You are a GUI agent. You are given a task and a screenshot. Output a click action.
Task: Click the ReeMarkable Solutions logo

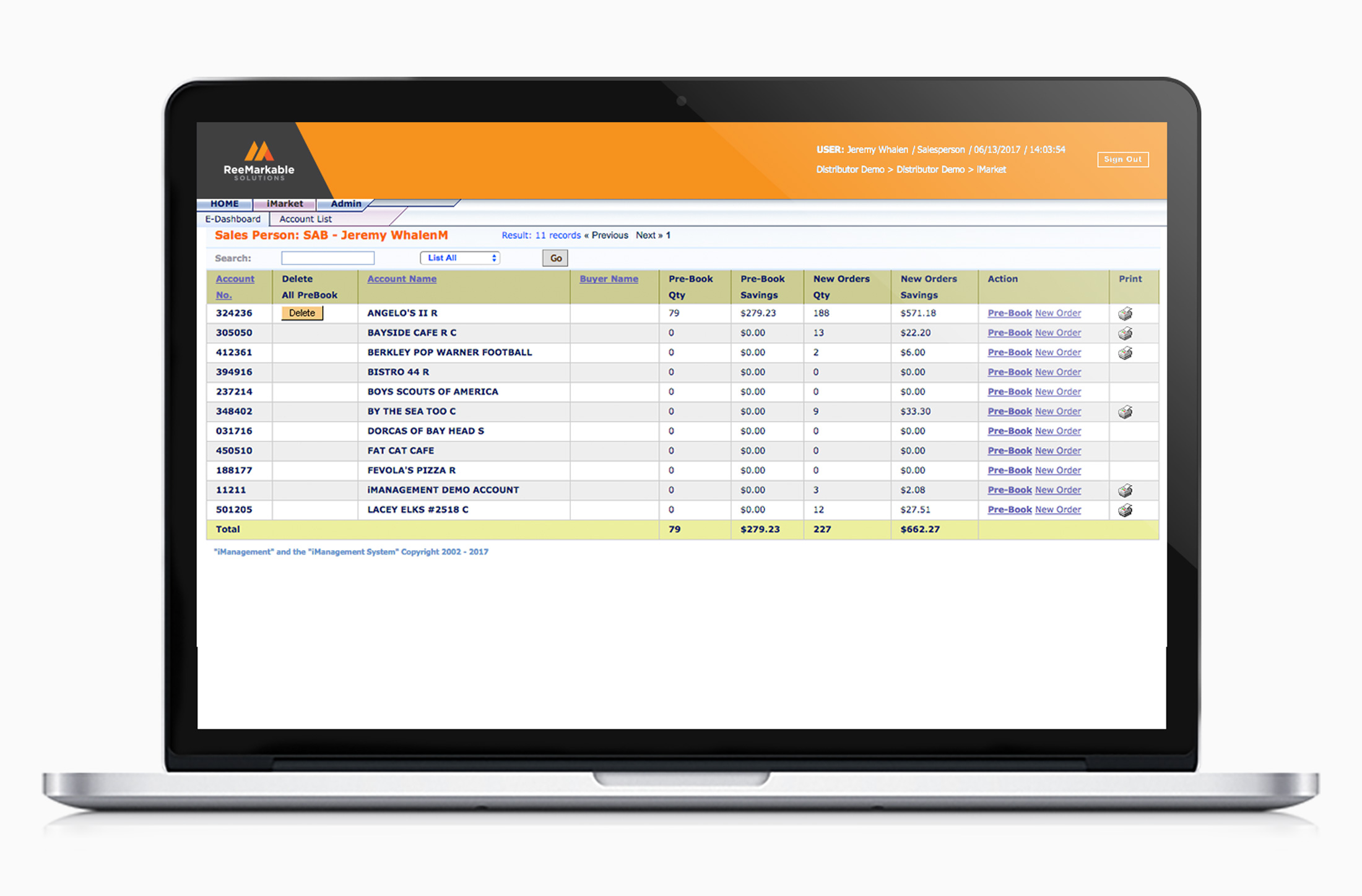point(259,161)
